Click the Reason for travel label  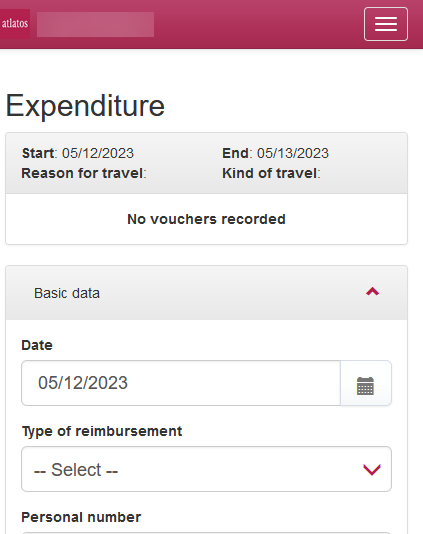coord(84,173)
